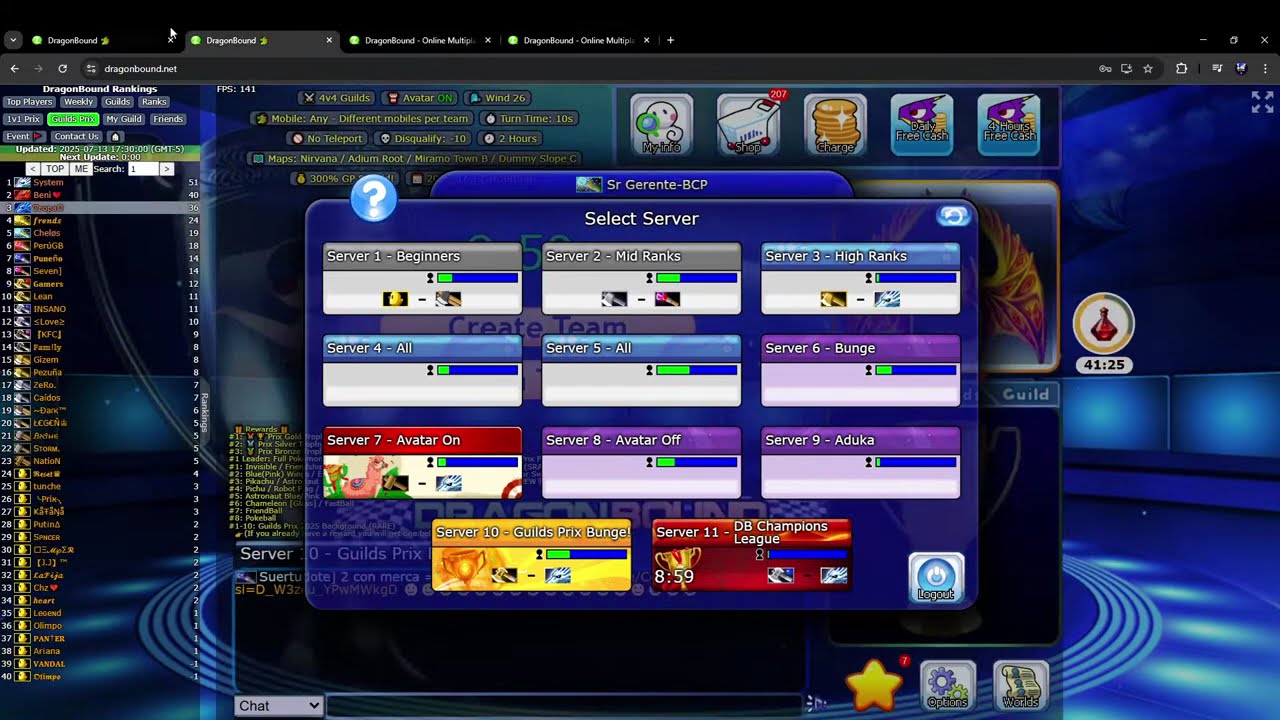Open the Options gear icon
This screenshot has height=720, width=1280.
point(947,686)
